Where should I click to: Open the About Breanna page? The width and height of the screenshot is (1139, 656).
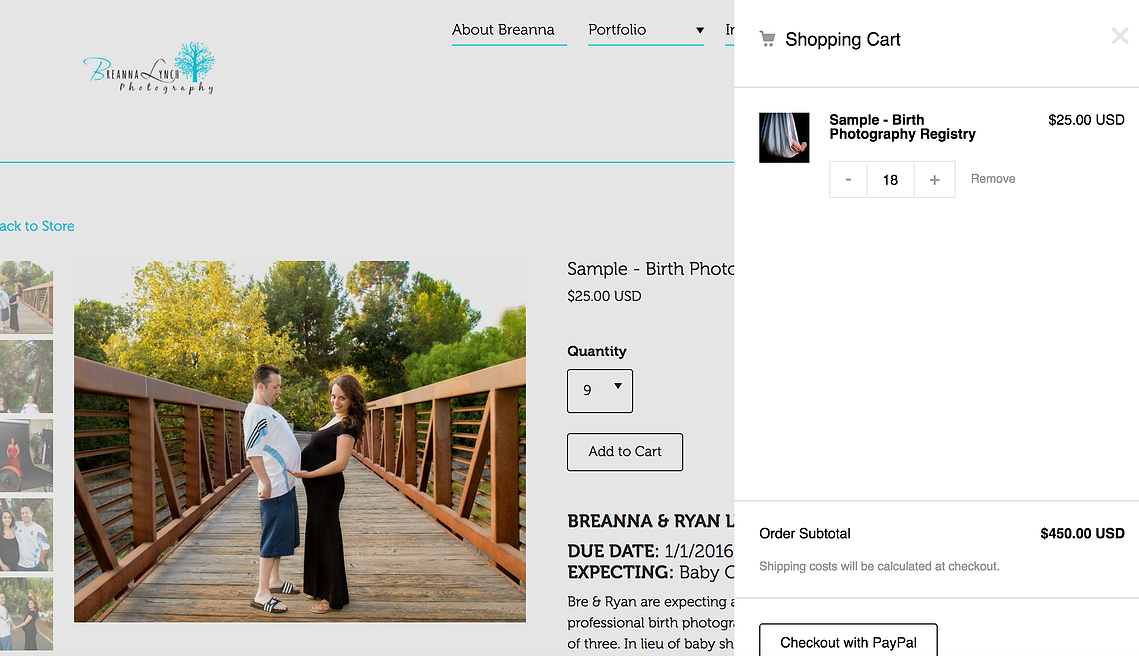pos(503,30)
